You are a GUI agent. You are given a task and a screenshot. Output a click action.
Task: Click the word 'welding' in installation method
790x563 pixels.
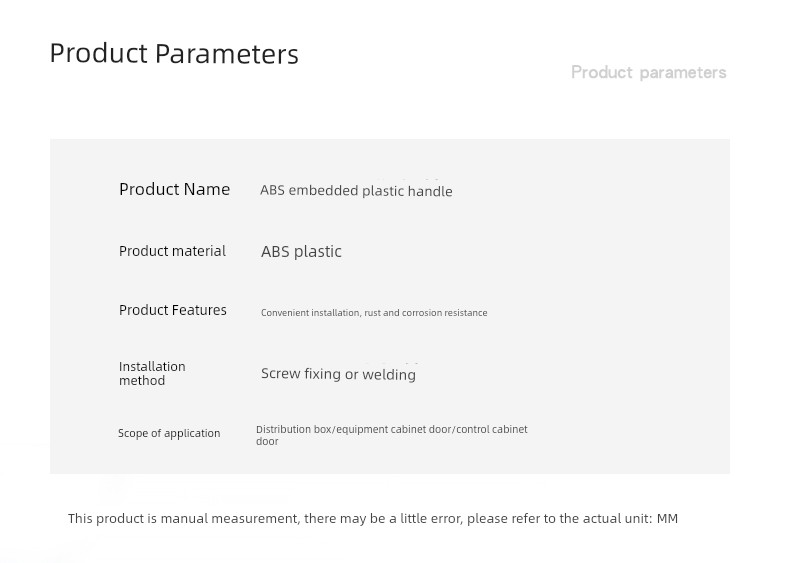pyautogui.click(x=389, y=374)
